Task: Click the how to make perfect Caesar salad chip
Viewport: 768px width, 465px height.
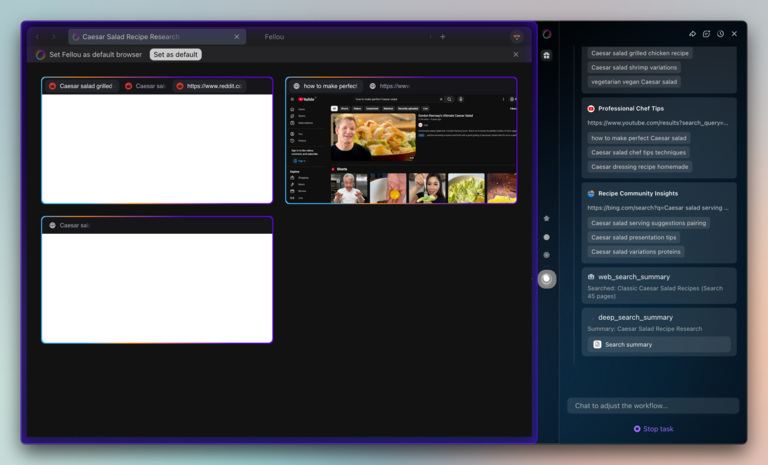Action: [639, 138]
